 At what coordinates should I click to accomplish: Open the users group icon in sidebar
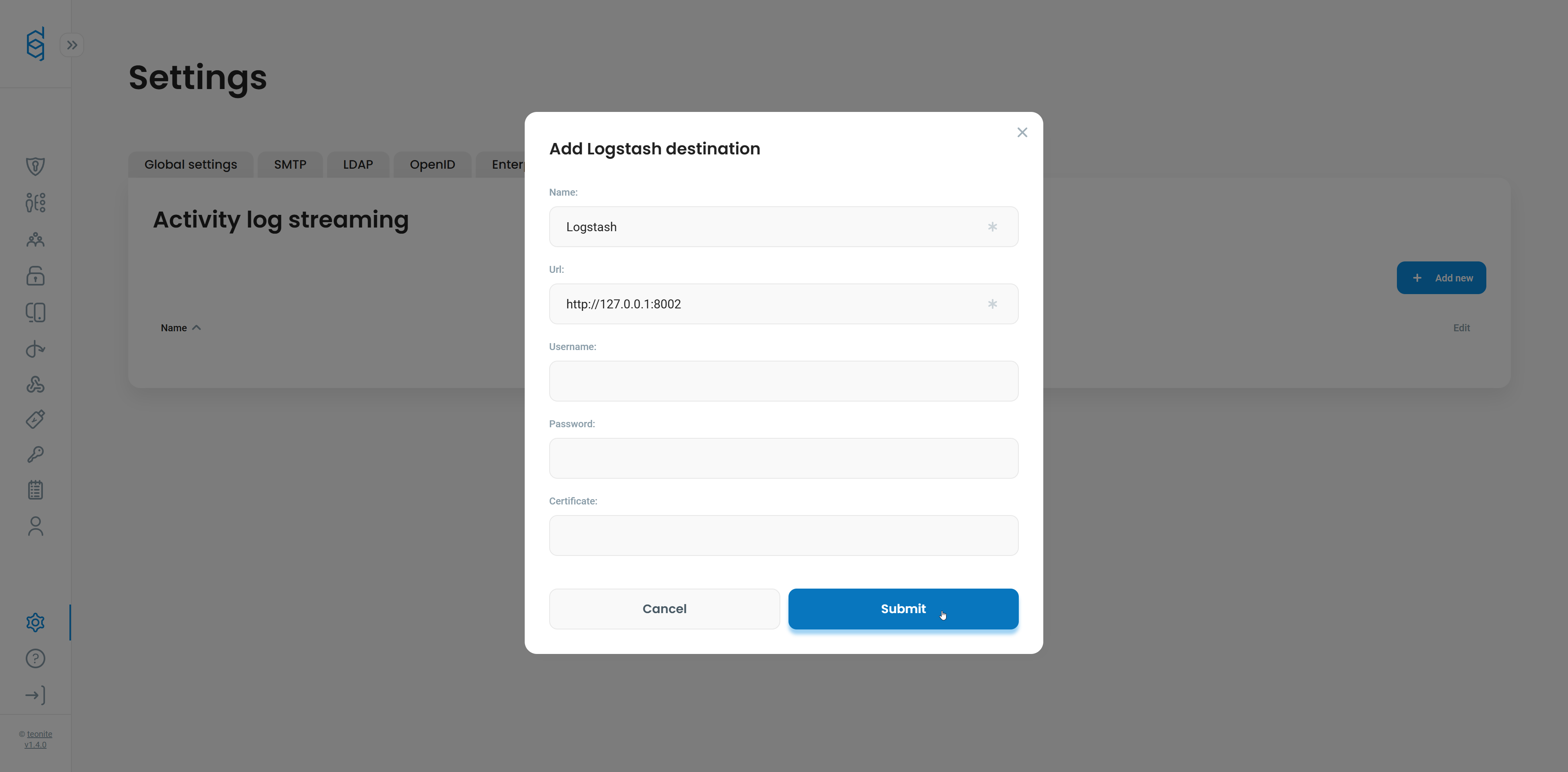[x=35, y=239]
